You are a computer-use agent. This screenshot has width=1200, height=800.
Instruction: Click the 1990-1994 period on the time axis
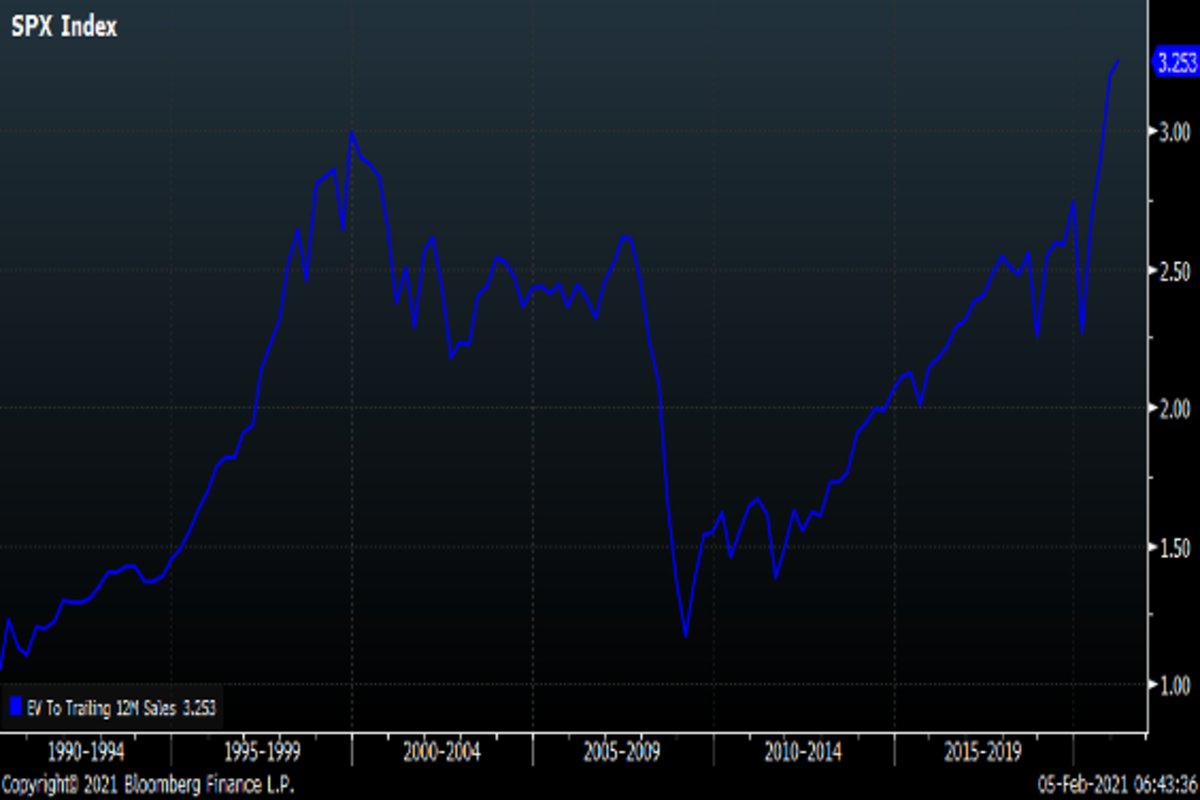[x=90, y=750]
